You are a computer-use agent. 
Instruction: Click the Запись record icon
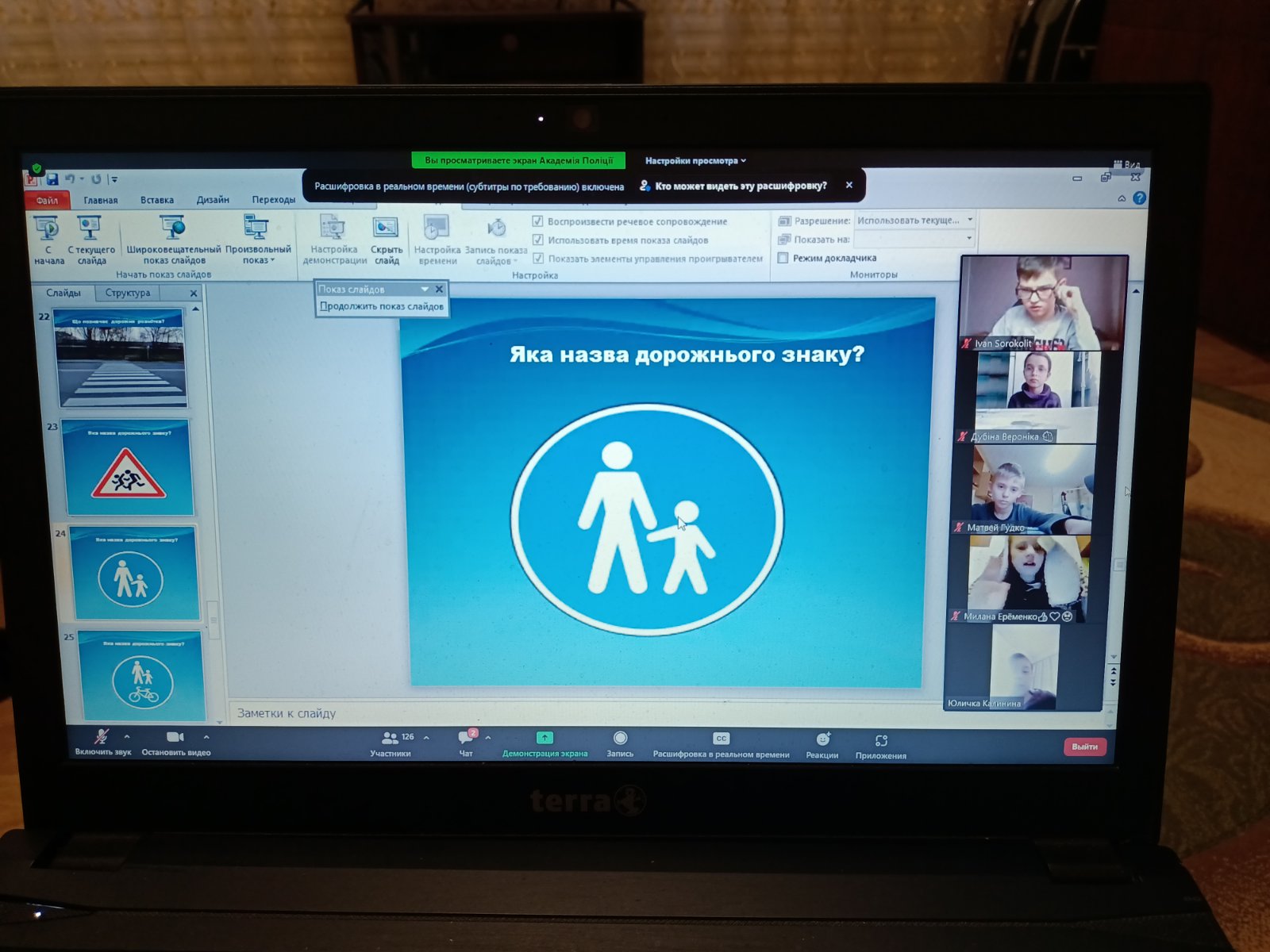tap(621, 738)
